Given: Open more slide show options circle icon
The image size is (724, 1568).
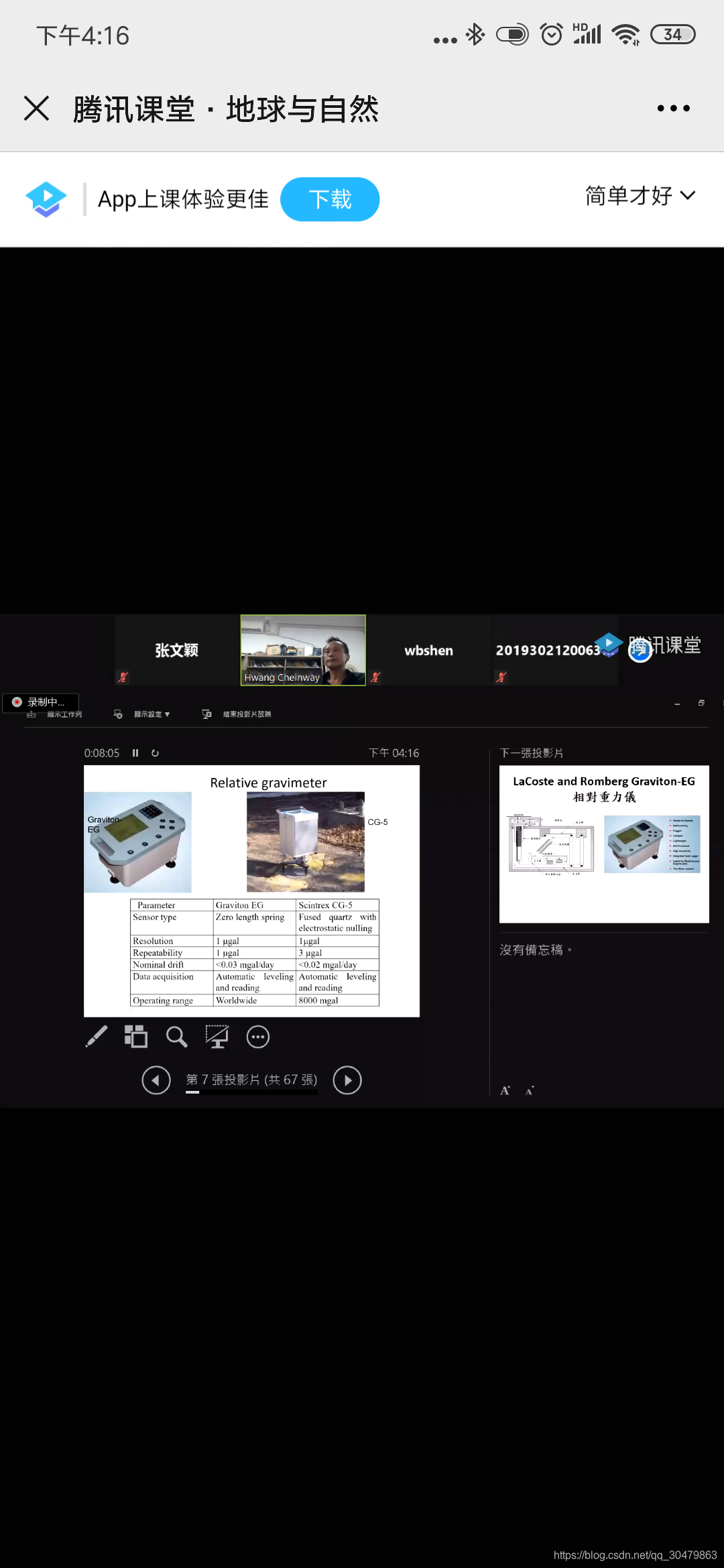Looking at the screenshot, I should click(x=258, y=1037).
